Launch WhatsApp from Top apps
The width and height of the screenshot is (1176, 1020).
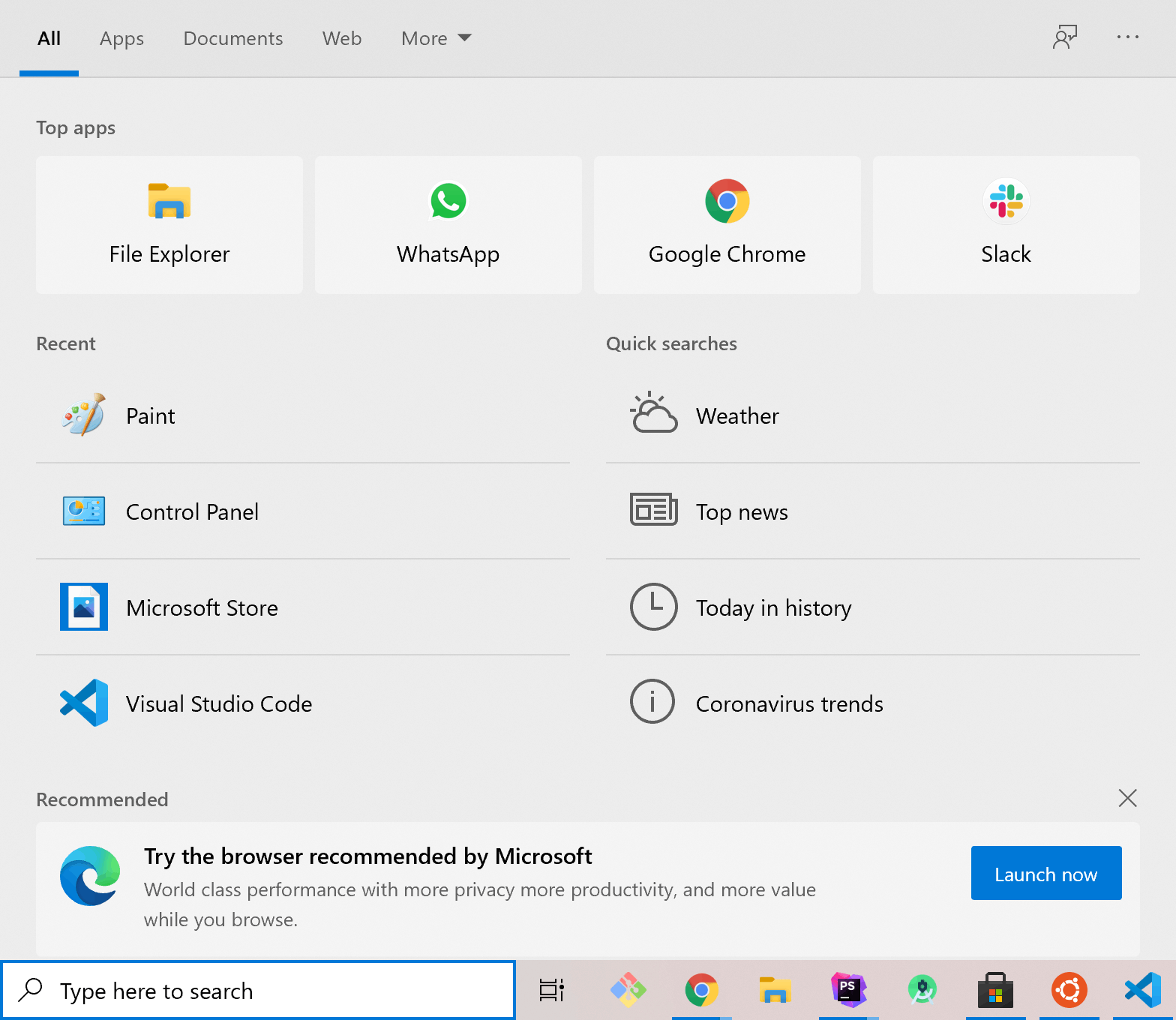[x=448, y=225]
